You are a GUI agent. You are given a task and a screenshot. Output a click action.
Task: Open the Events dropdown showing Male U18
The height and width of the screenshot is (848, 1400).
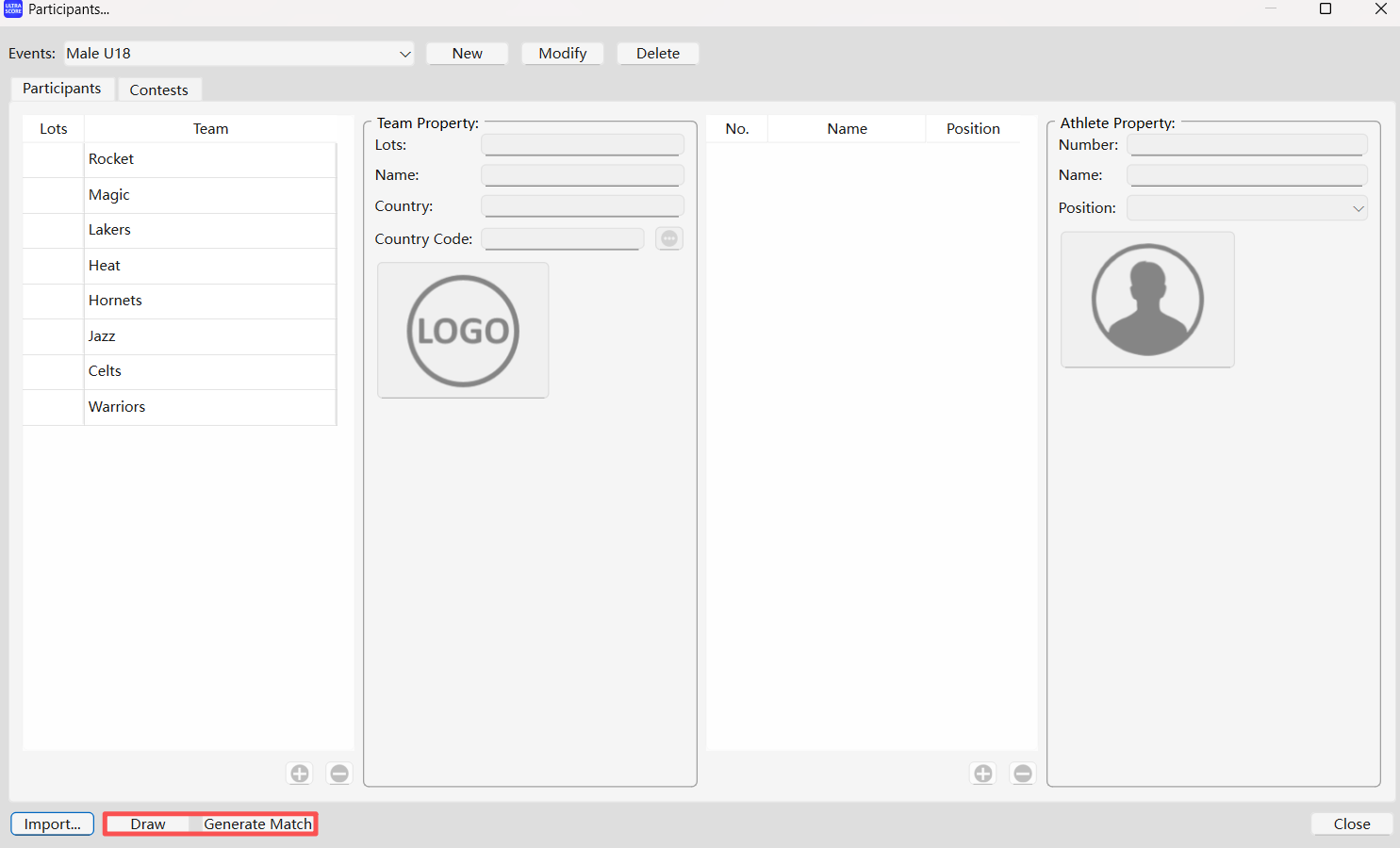pos(239,54)
